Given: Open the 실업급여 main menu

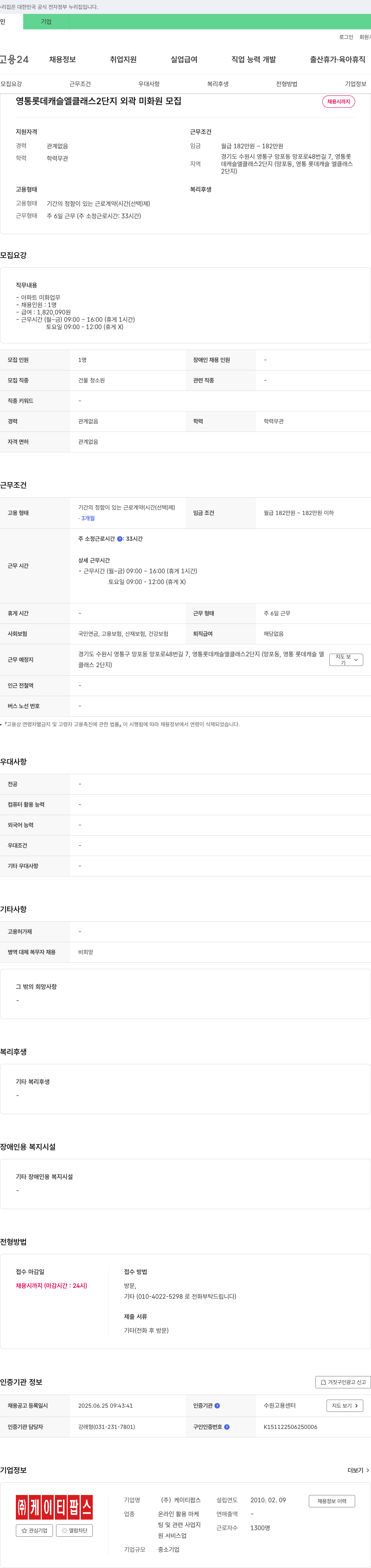Looking at the screenshot, I should 184,59.
